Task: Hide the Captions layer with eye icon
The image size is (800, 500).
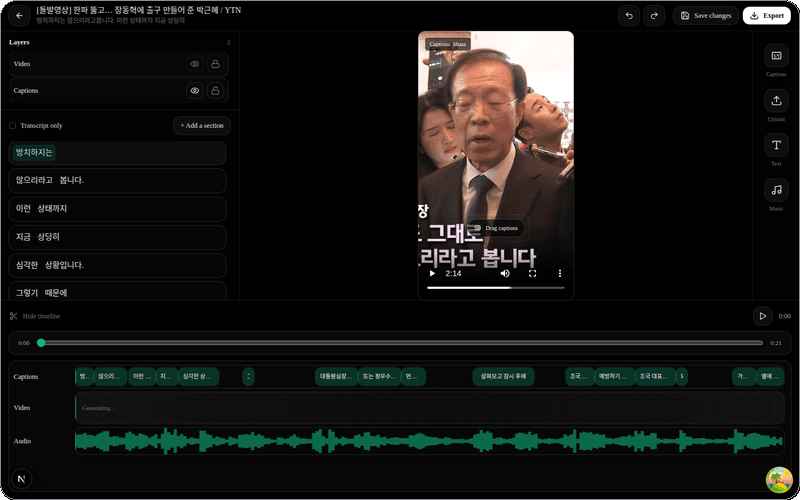Action: [195, 90]
